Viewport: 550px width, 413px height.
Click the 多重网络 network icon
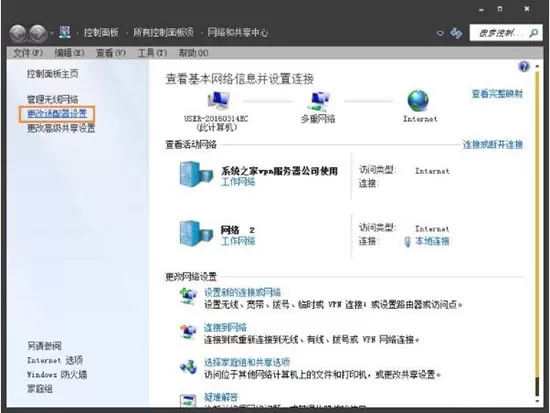click(x=318, y=101)
